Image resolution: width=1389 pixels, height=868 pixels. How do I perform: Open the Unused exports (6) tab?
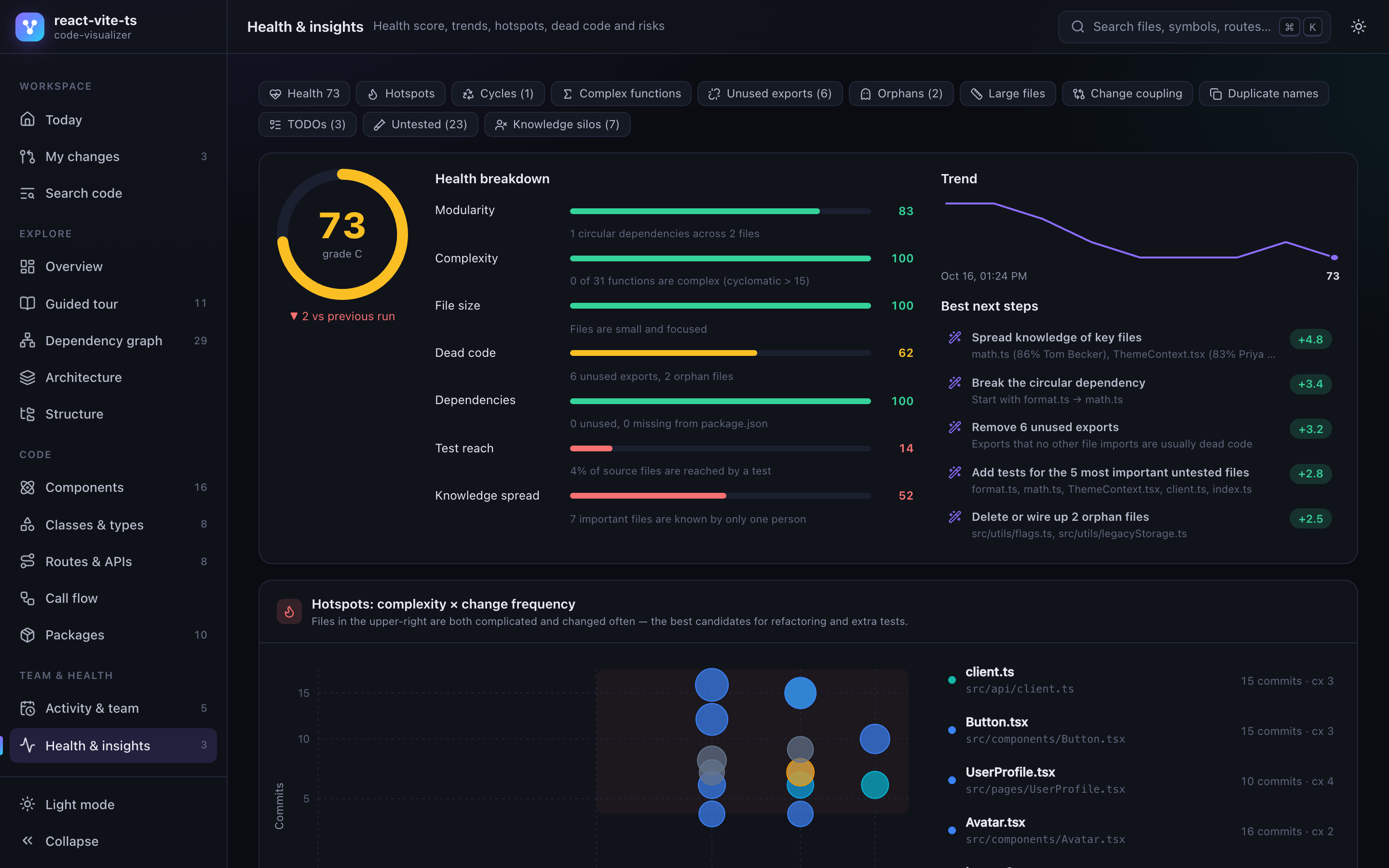[x=770, y=94]
